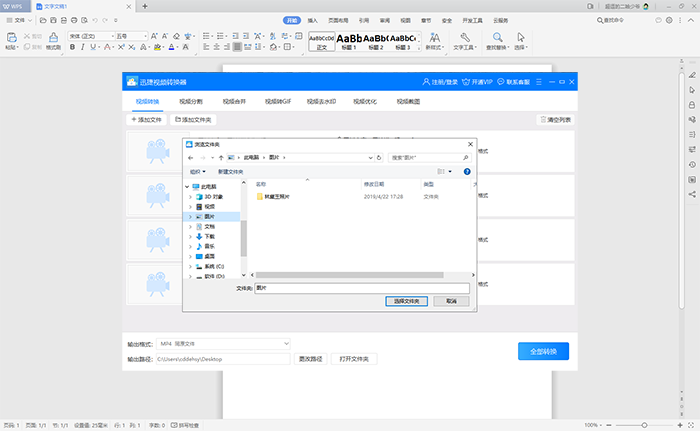Click the blue help icon in folder dialog
Screen dimensions: 700x431
point(467,172)
